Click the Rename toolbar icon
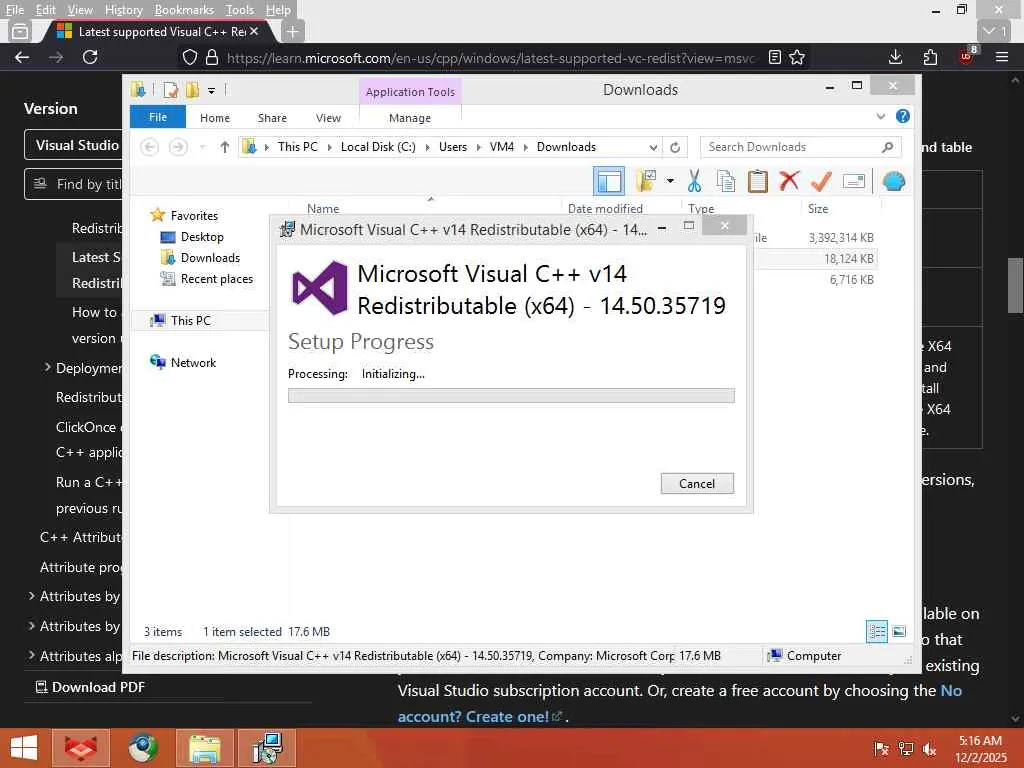This screenshot has height=768, width=1024. coord(854,181)
